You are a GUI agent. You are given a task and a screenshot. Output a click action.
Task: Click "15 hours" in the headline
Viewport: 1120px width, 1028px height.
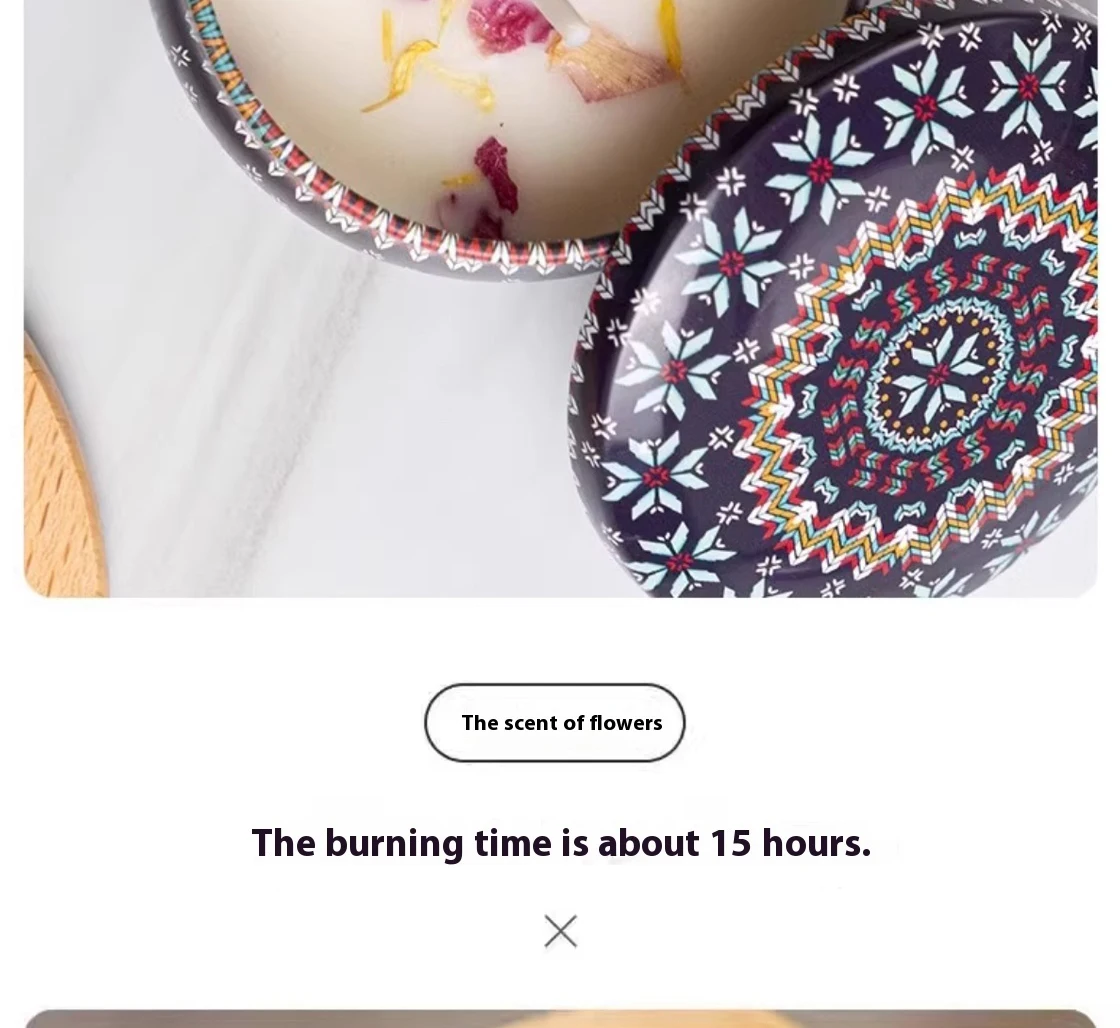pyautogui.click(x=791, y=843)
